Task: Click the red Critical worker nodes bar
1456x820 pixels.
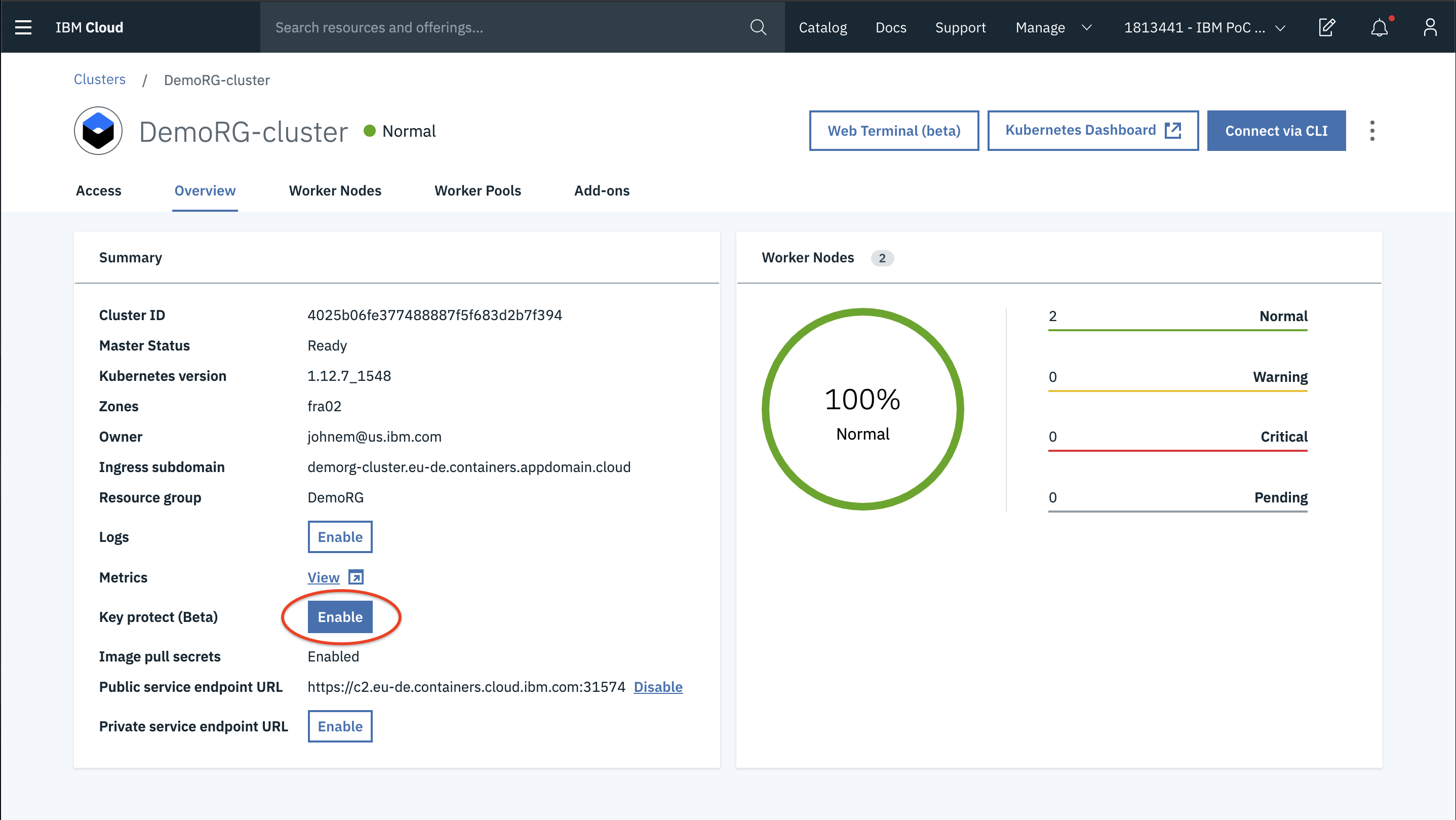Action: tap(1177, 450)
